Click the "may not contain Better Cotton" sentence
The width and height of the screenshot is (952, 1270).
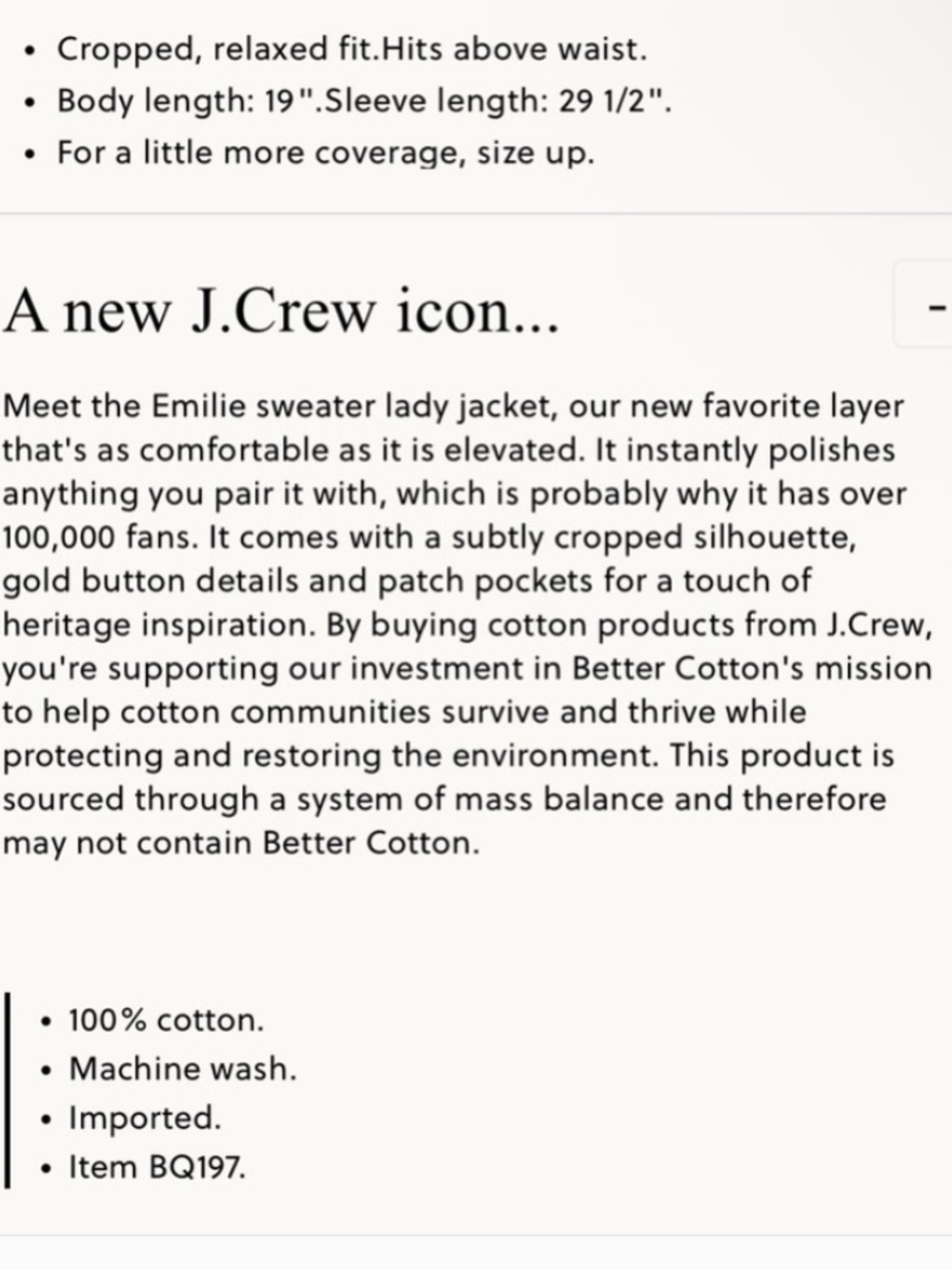tap(240, 843)
